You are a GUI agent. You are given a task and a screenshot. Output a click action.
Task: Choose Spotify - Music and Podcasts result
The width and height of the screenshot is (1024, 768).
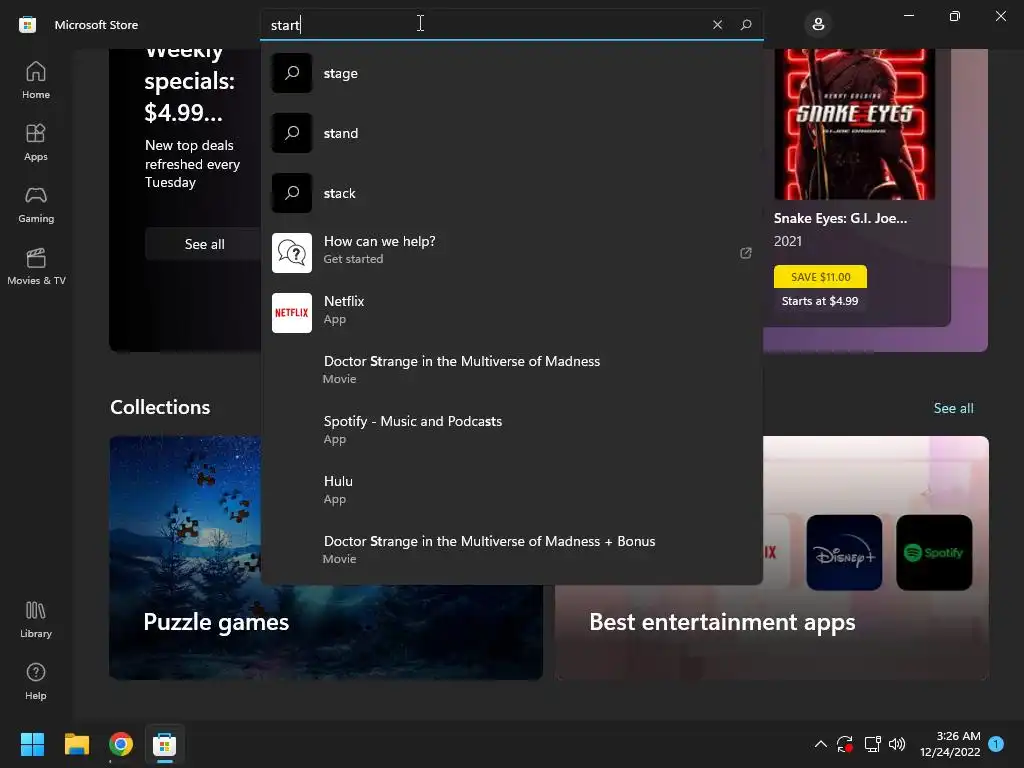coord(512,430)
